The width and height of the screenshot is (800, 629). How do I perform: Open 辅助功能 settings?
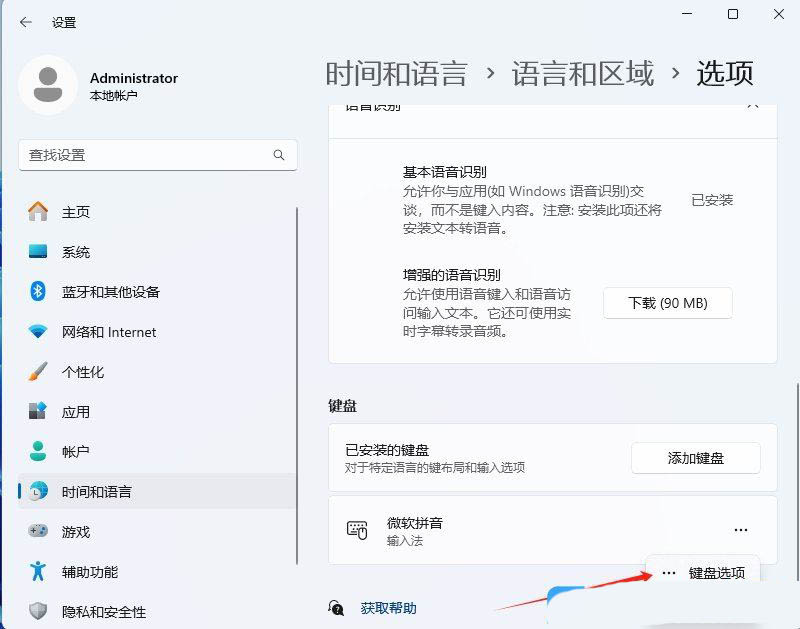[x=90, y=571]
